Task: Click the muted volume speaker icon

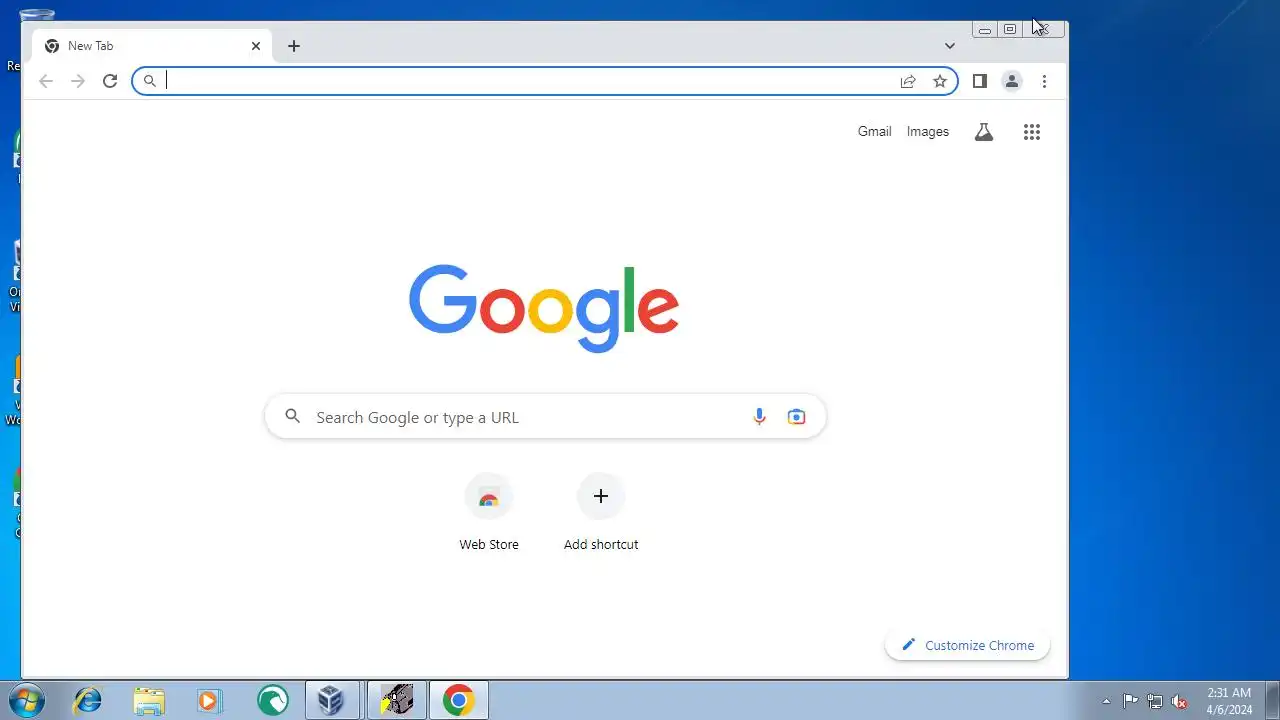Action: (x=1180, y=701)
